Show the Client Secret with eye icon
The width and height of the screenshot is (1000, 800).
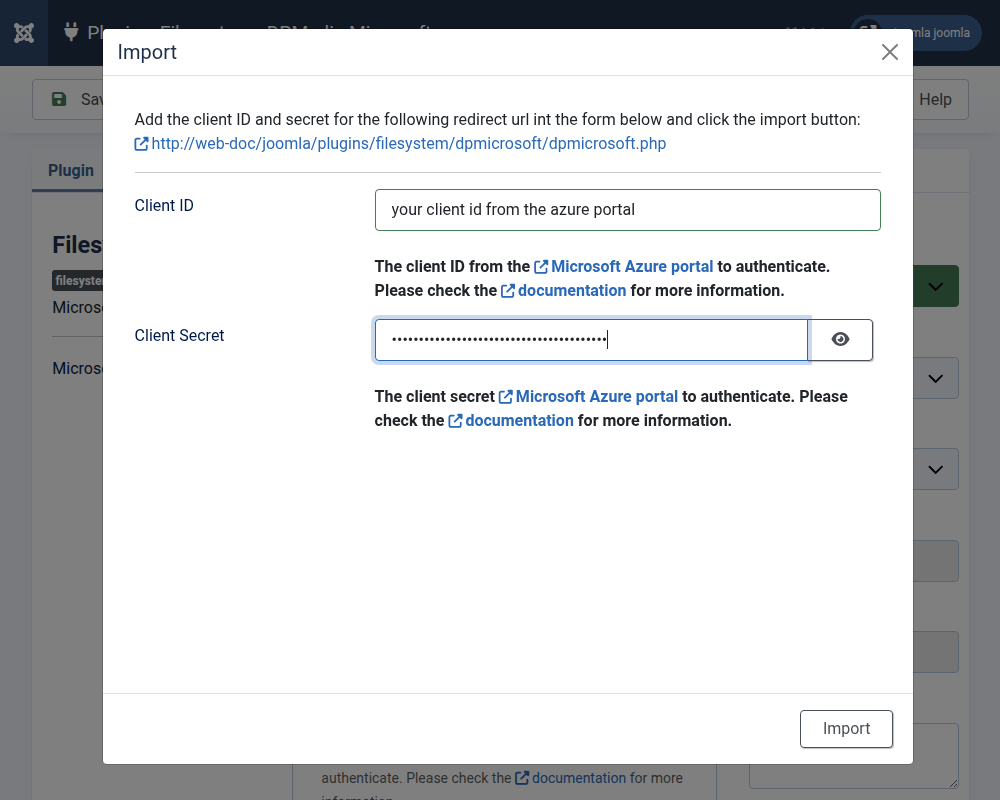coord(840,340)
